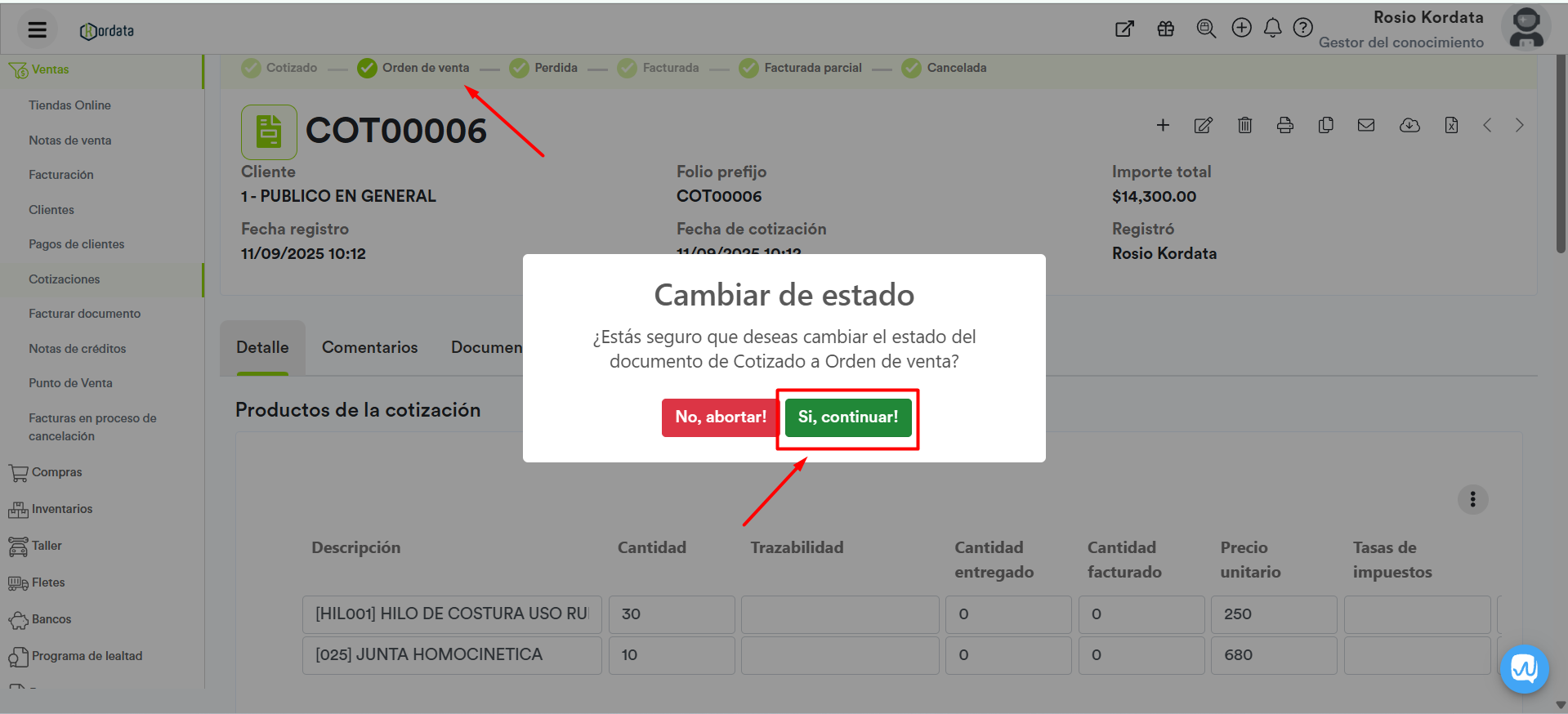The image size is (1568, 714).
Task: Expand the Inventarios sidebar section
Action: 61,509
